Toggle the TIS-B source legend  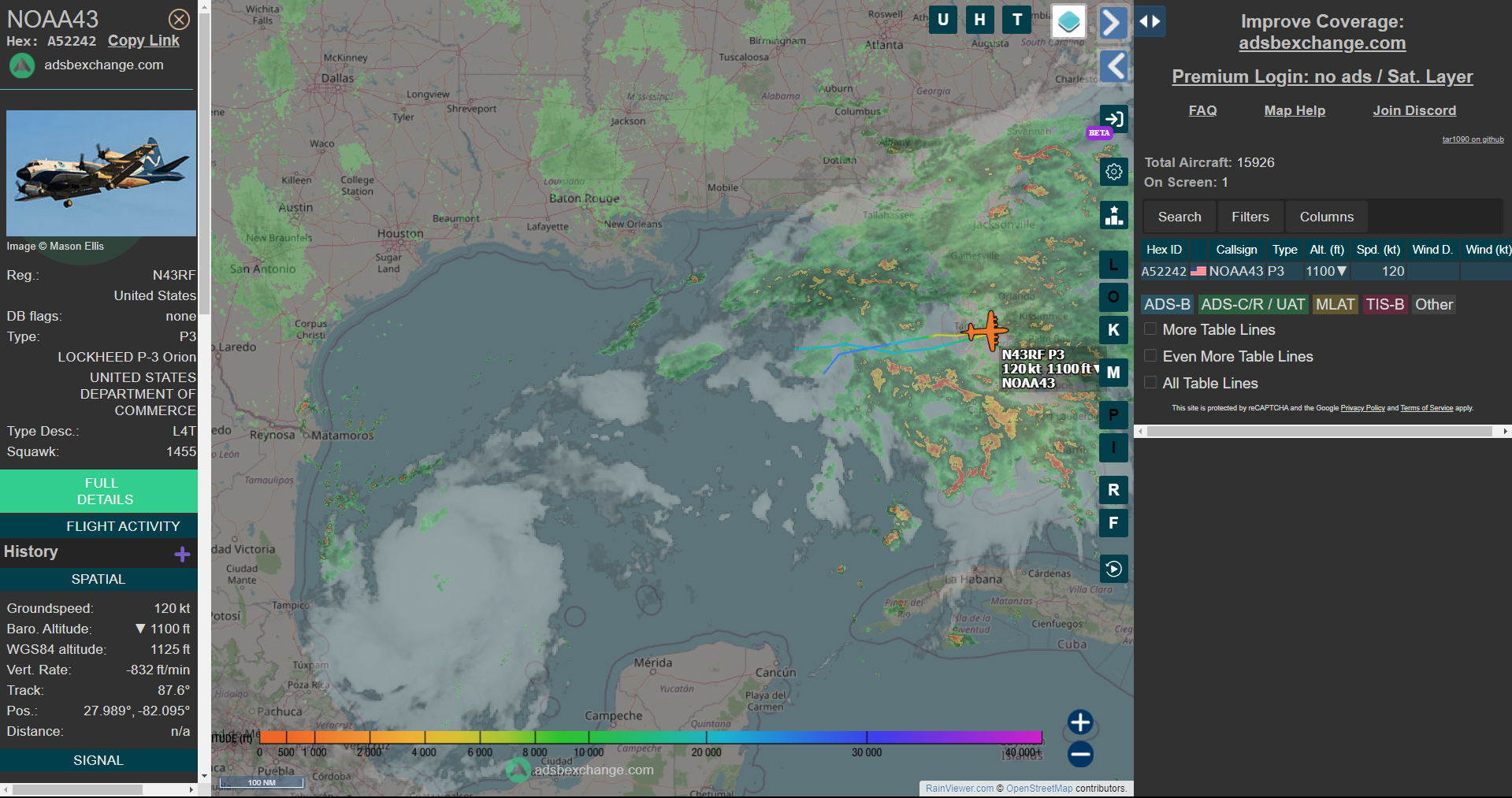pos(1384,305)
